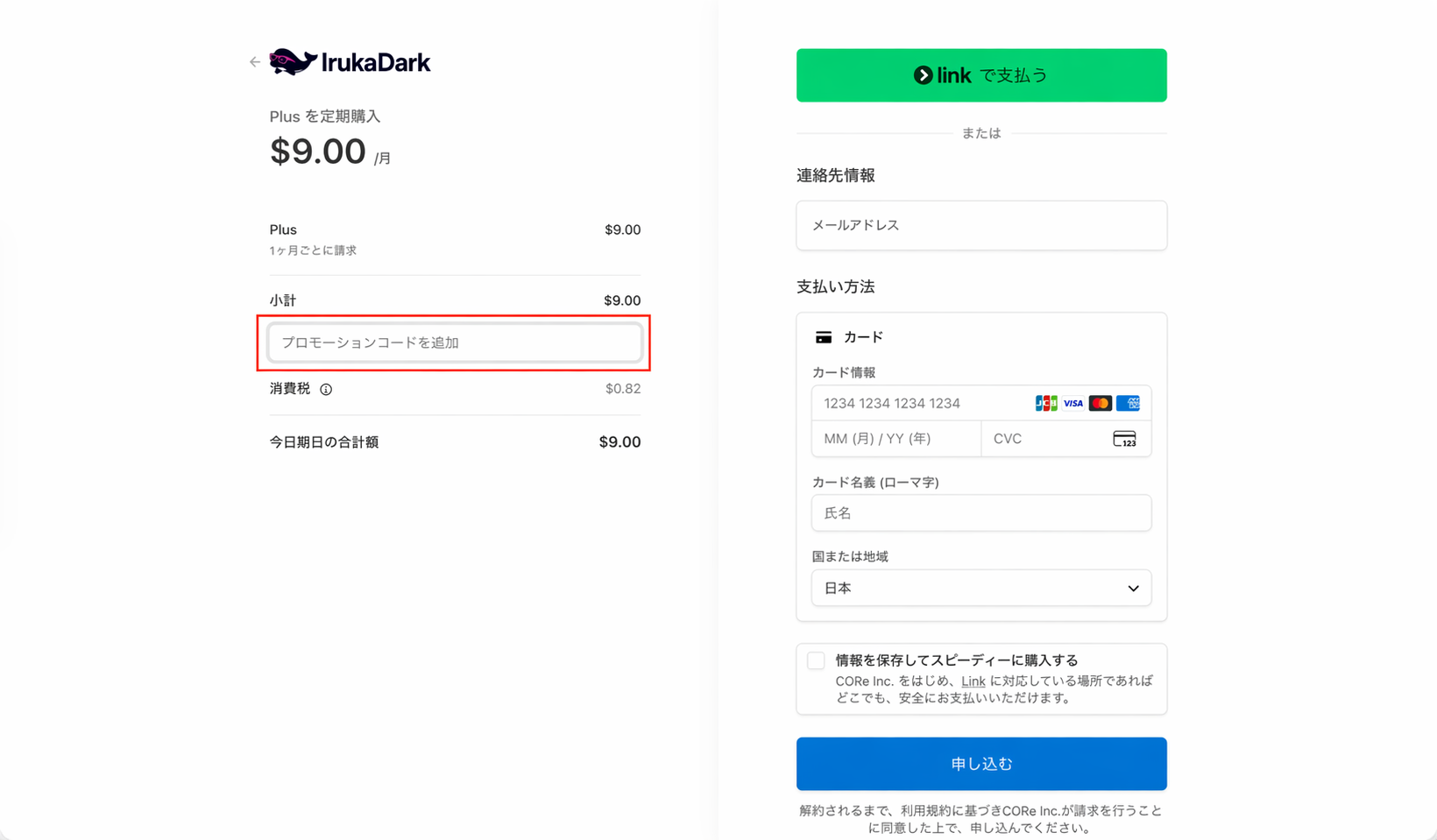Click the JCB card brand icon
Image resolution: width=1437 pixels, height=840 pixels.
coord(1045,403)
